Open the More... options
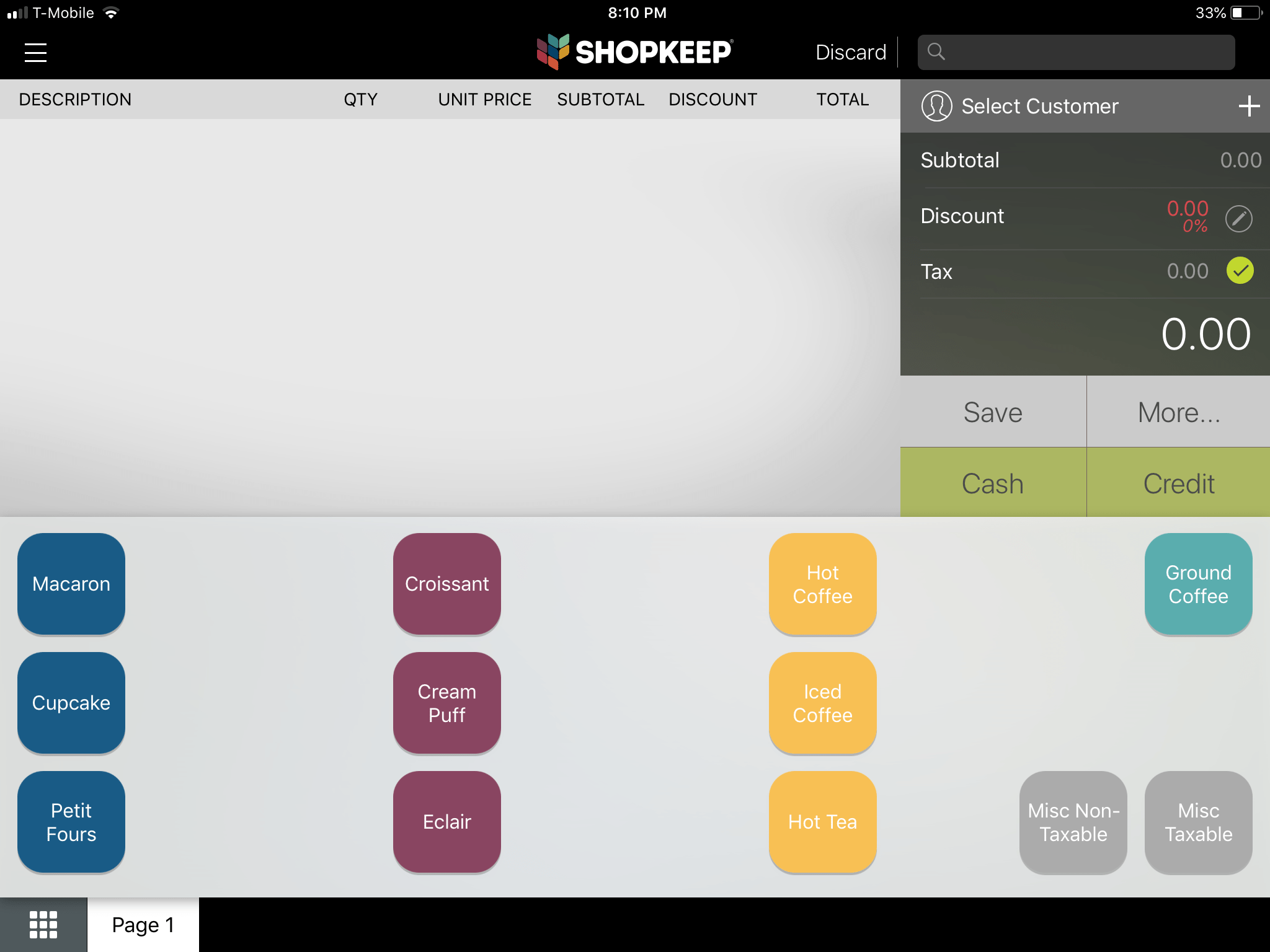Viewport: 1270px width, 952px height. coord(1179,412)
